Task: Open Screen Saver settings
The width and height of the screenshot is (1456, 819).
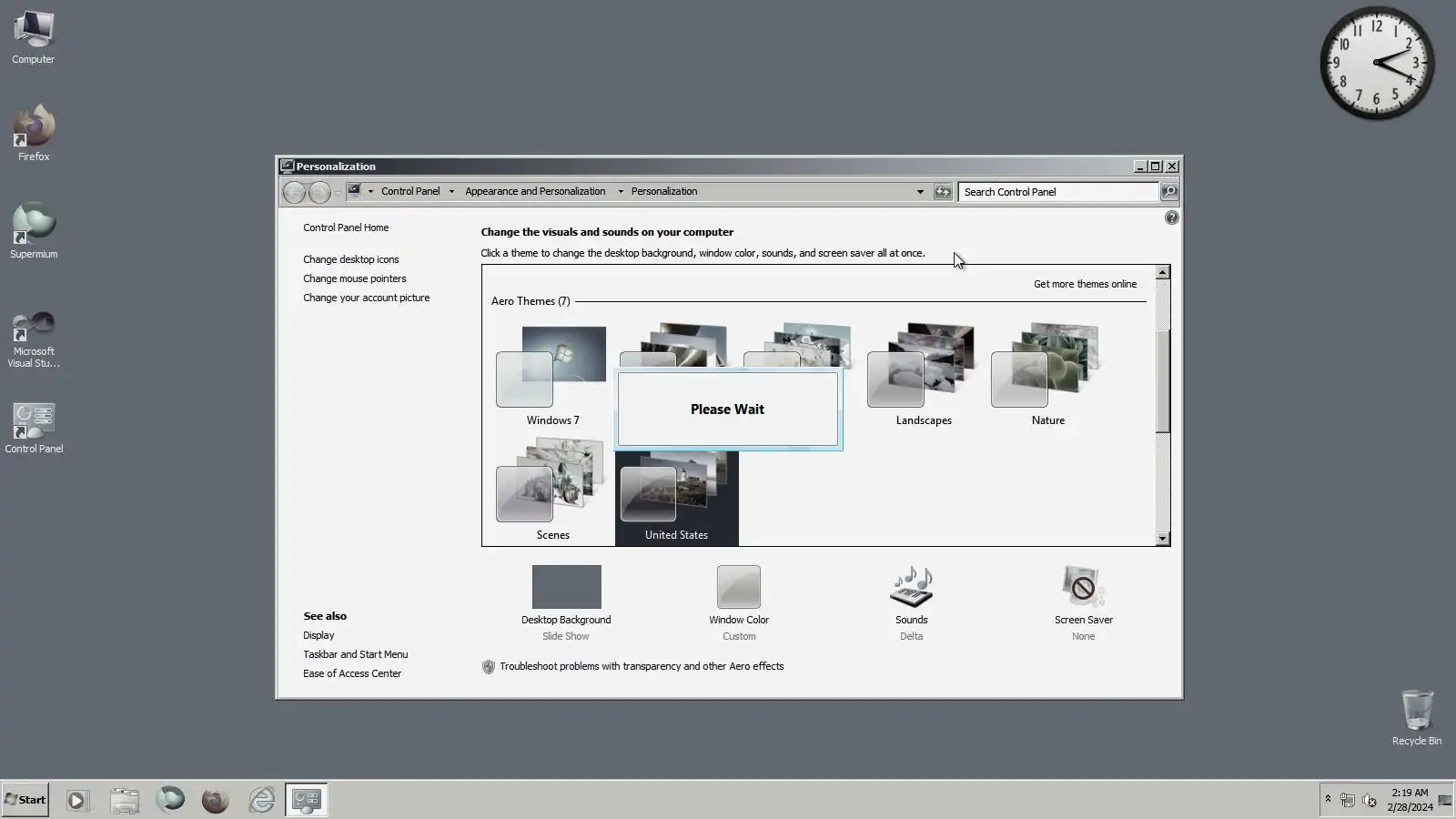Action: (x=1083, y=602)
